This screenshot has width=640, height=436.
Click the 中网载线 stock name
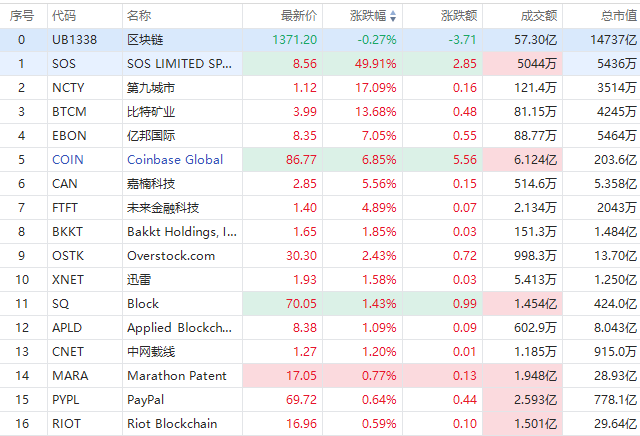point(151,352)
